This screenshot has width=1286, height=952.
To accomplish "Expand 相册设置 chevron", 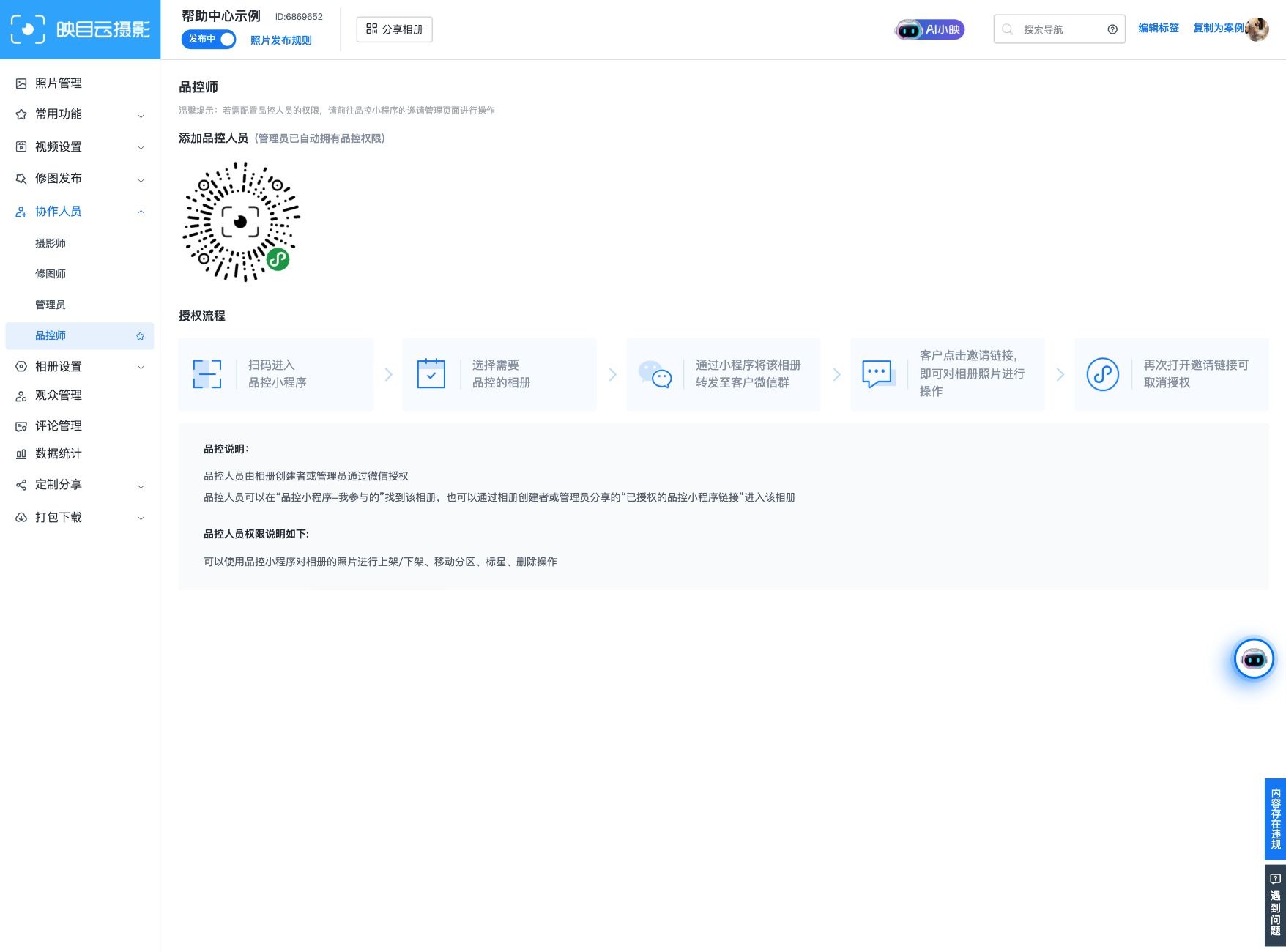I will click(141, 367).
